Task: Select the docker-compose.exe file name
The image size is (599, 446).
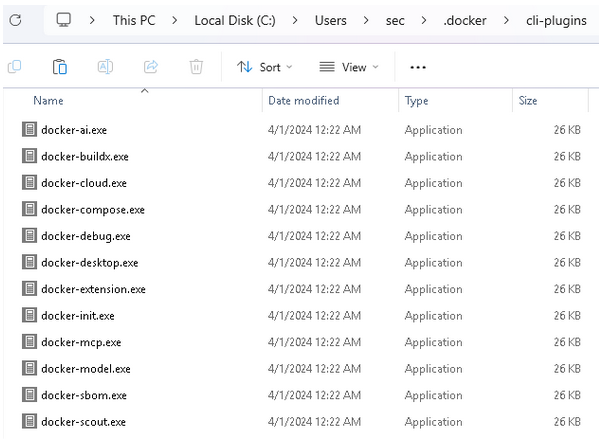Action: click(93, 209)
